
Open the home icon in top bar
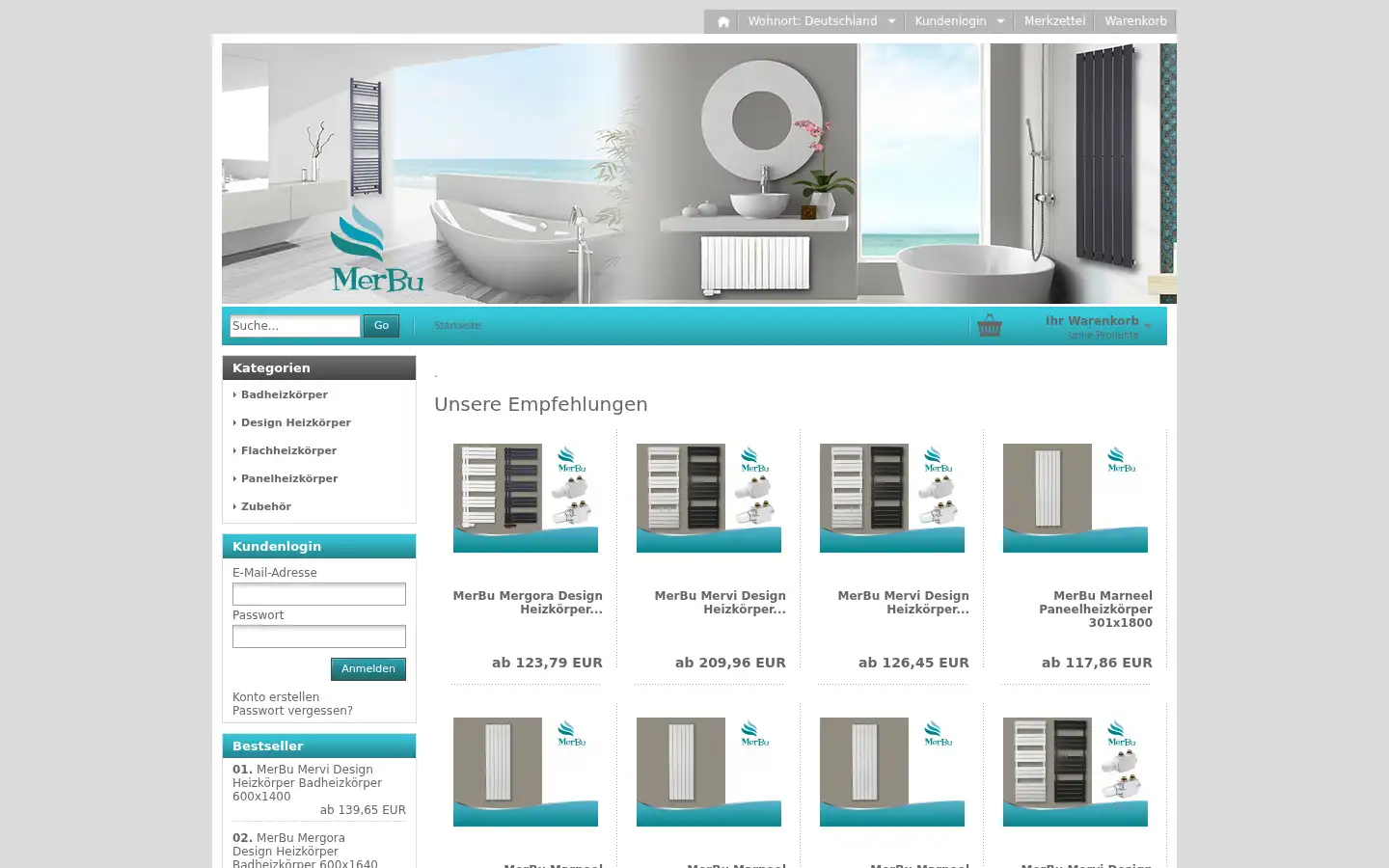coord(722,21)
